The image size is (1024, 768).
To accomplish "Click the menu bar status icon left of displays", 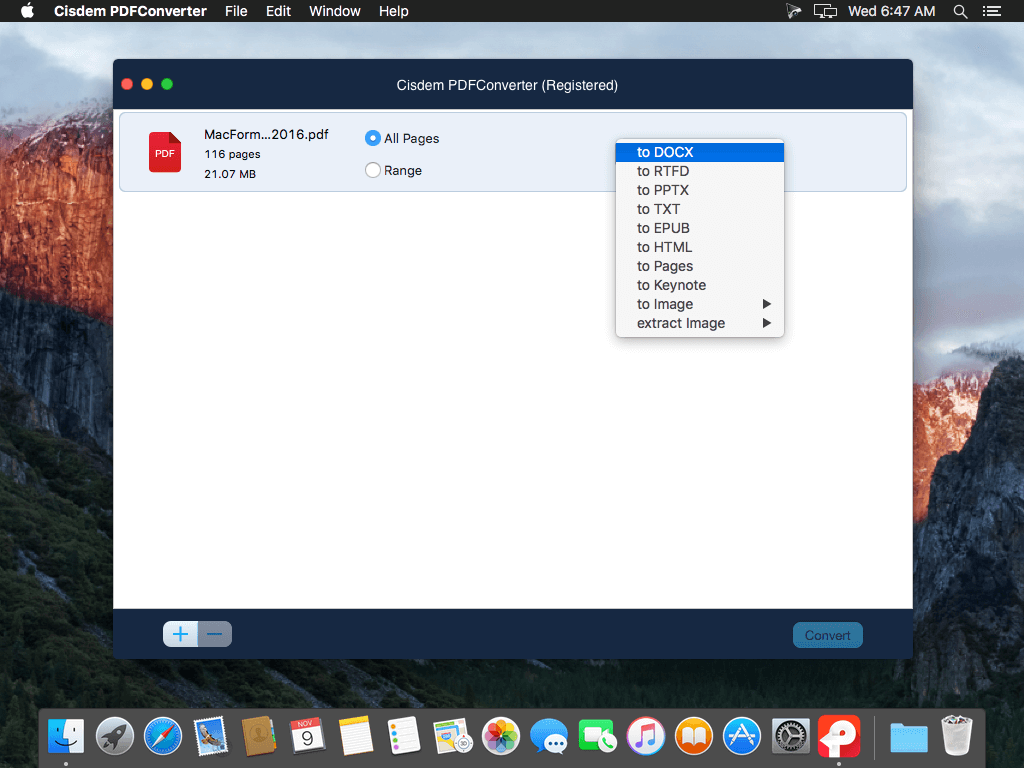I will (793, 11).
